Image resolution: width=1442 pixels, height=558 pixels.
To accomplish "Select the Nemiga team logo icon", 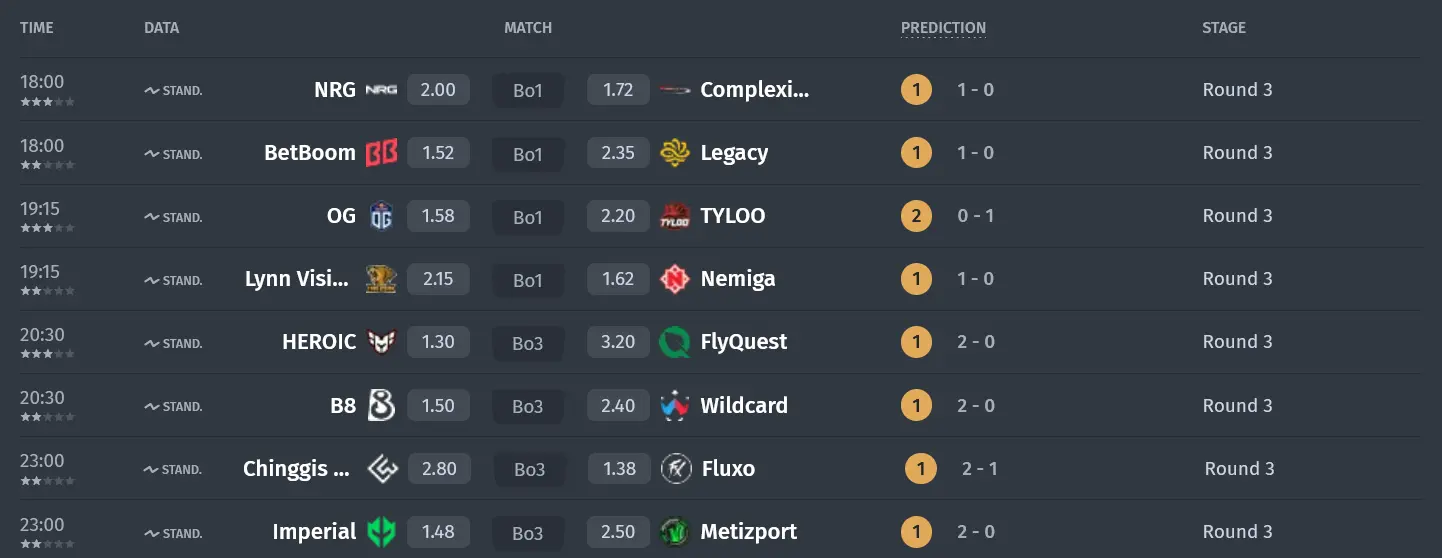I will [676, 279].
